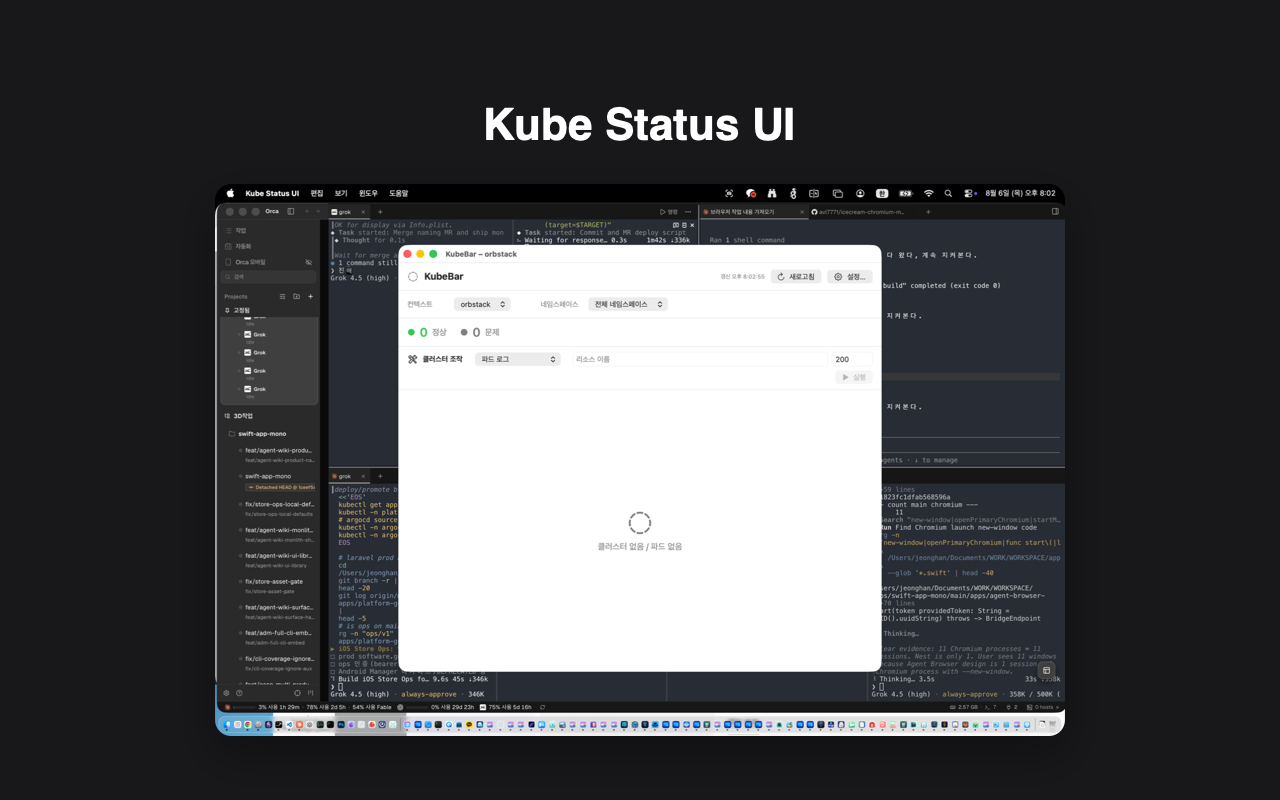
Task: Open the Kube Status UI menu
Action: 272,193
